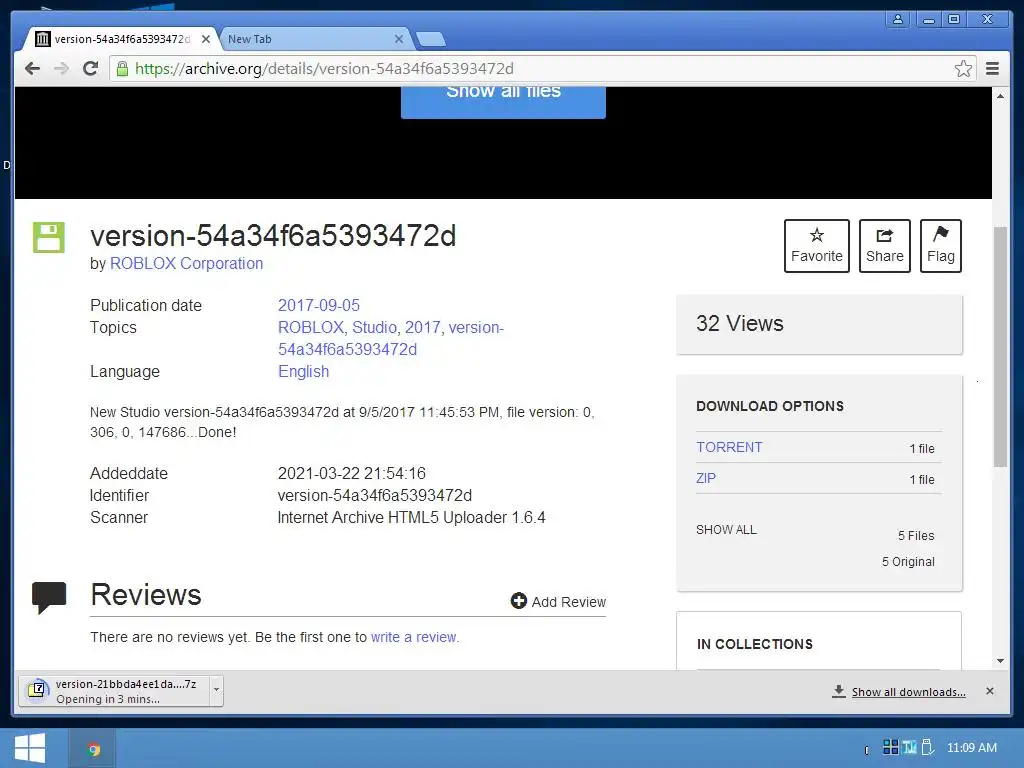1024x768 pixels.
Task: Click the DOWNLOAD OPTIONS heading
Action: pyautogui.click(x=769, y=406)
